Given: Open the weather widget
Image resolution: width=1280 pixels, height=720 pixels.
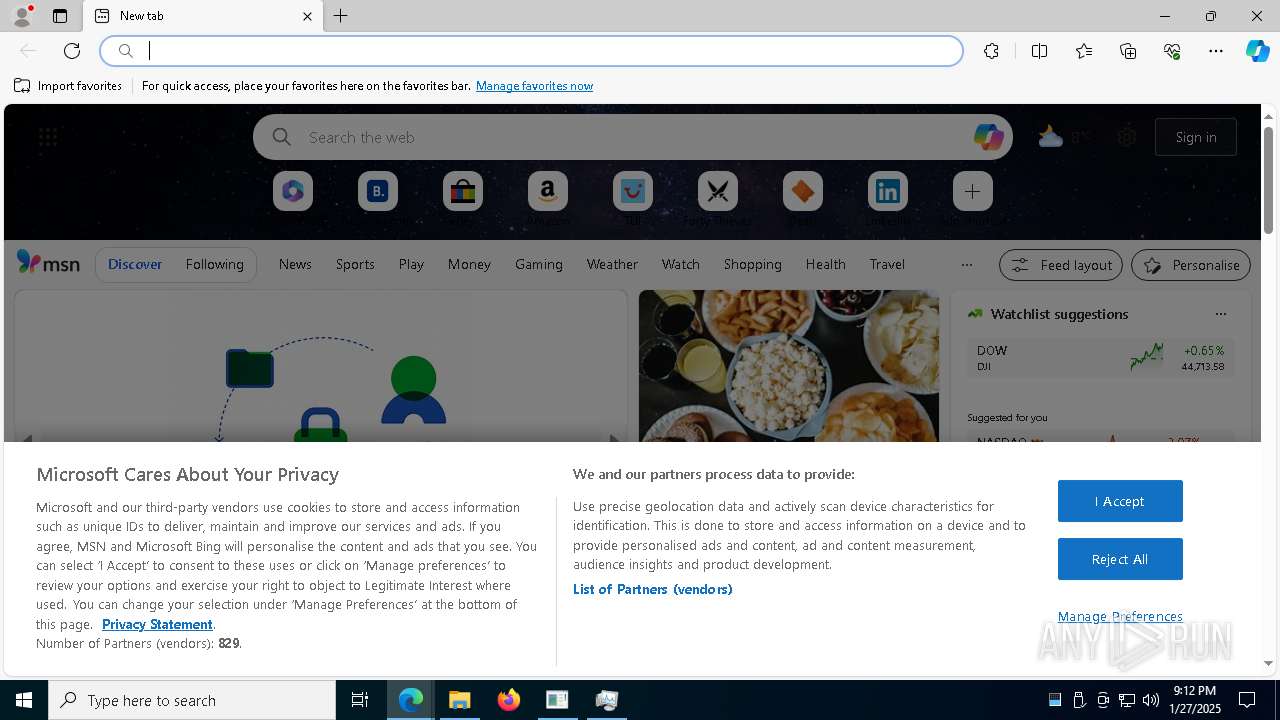Looking at the screenshot, I should coord(1063,137).
